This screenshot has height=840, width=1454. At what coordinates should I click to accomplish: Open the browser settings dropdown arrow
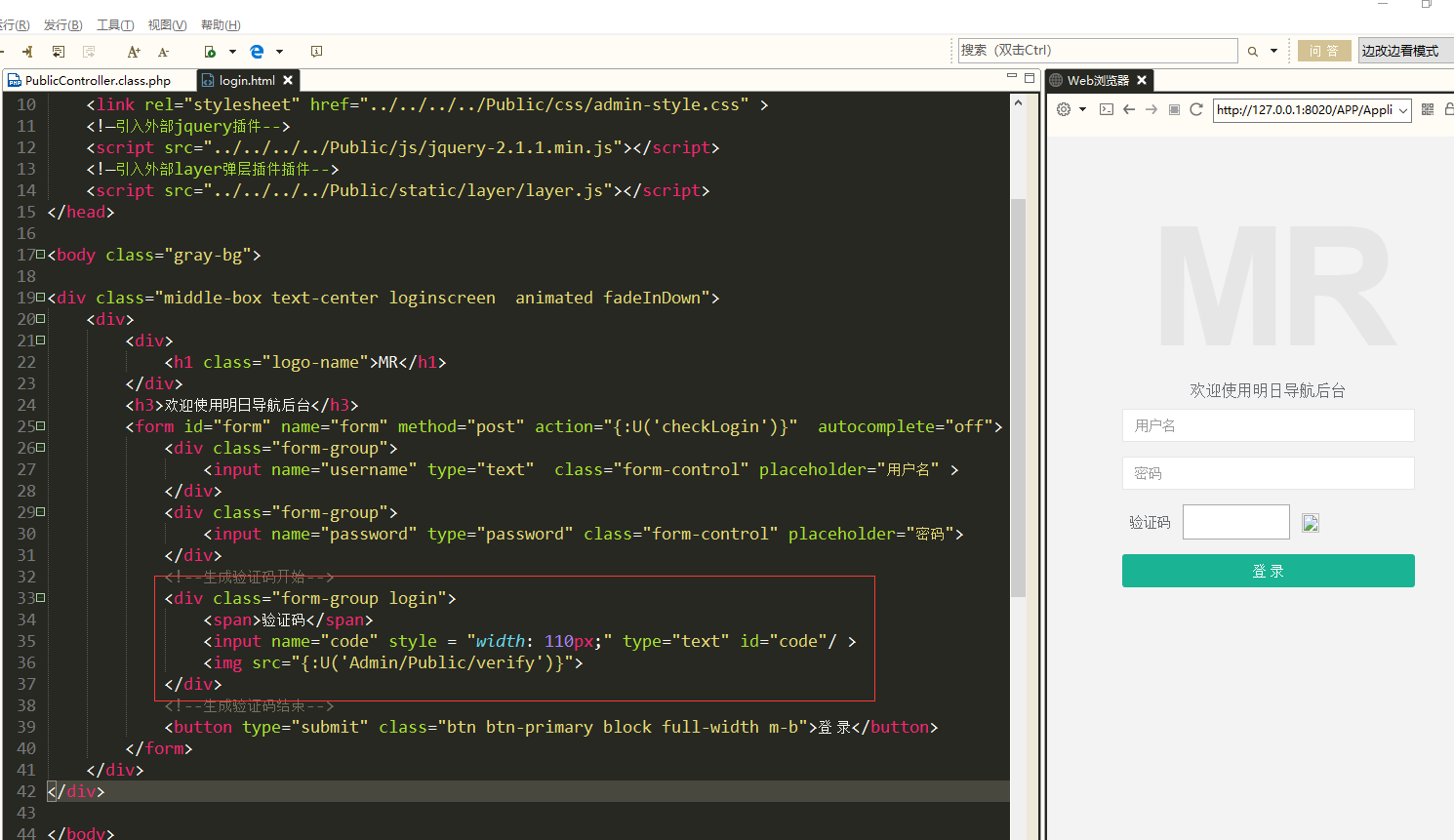pyautogui.click(x=1082, y=109)
